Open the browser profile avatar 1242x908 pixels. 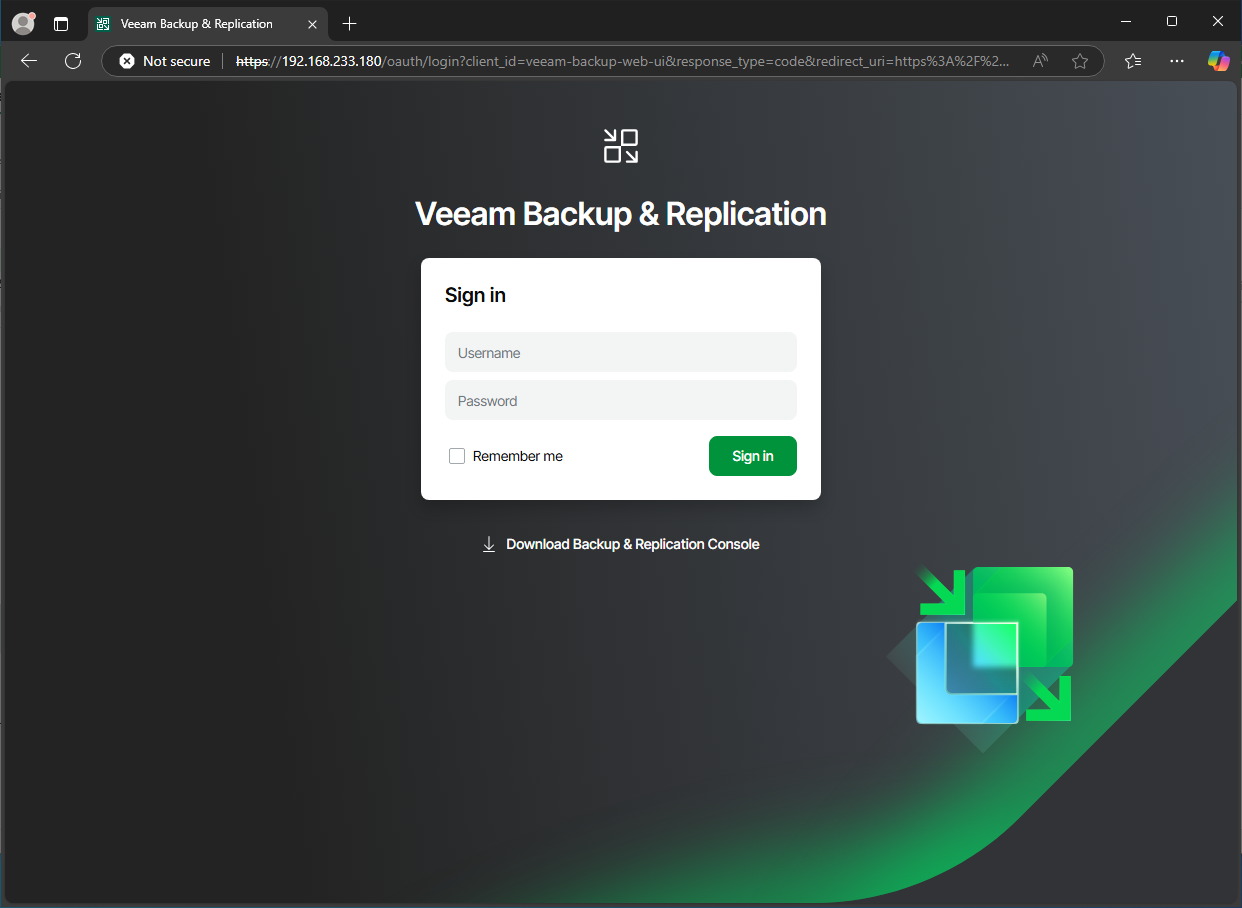pyautogui.click(x=22, y=23)
